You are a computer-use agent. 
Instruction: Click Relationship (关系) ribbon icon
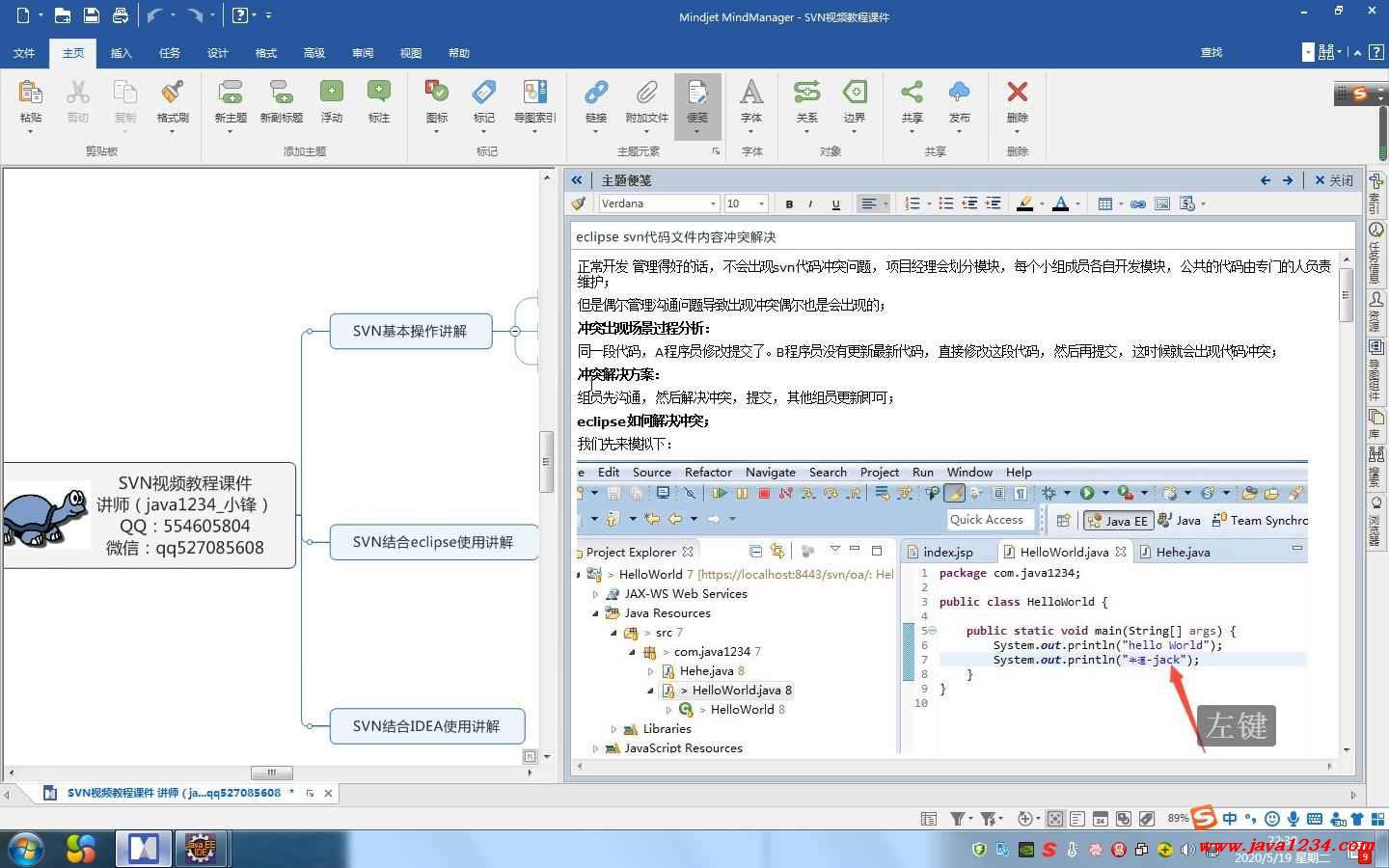(806, 94)
